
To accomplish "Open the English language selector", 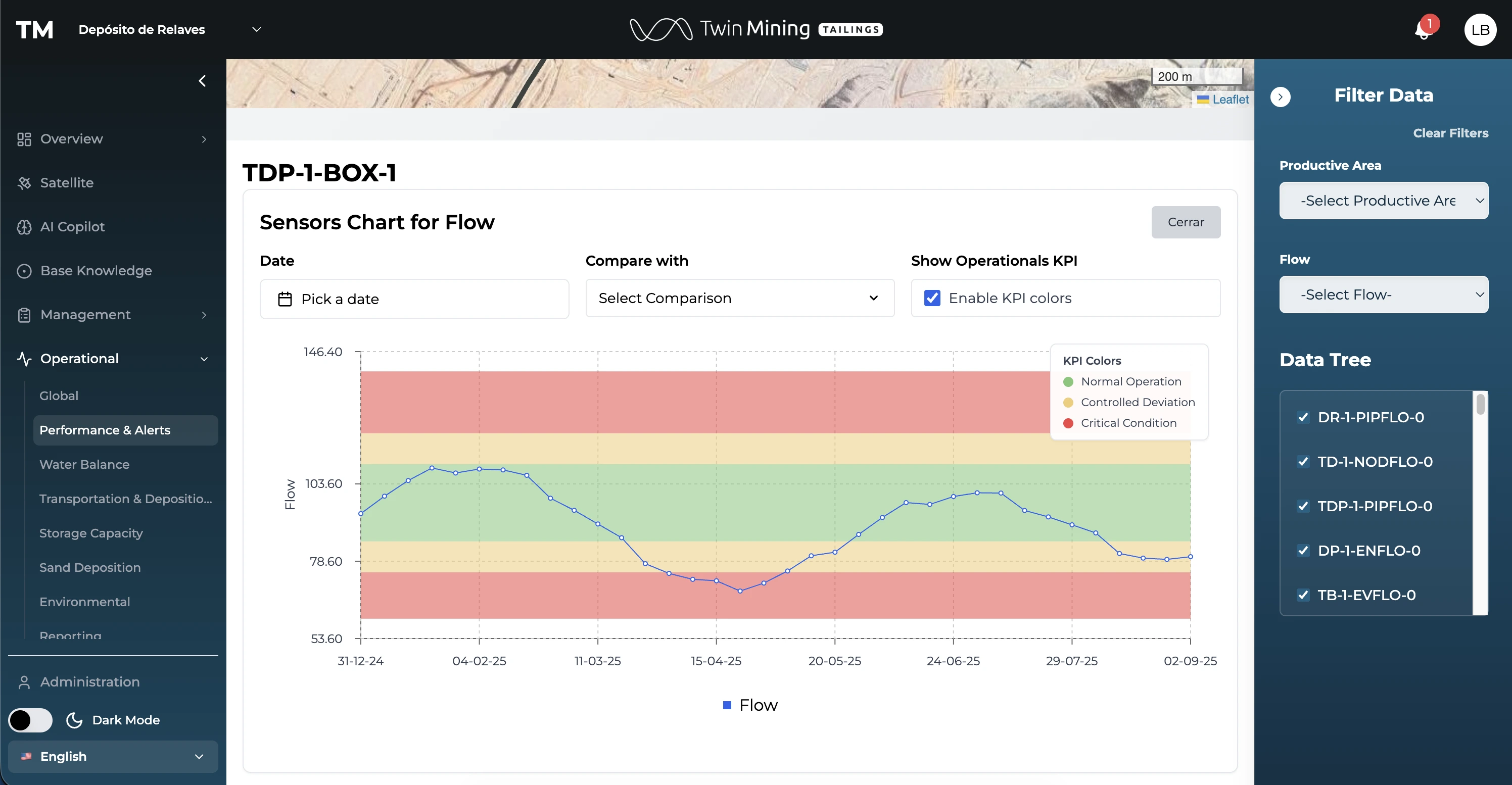I will [x=113, y=756].
